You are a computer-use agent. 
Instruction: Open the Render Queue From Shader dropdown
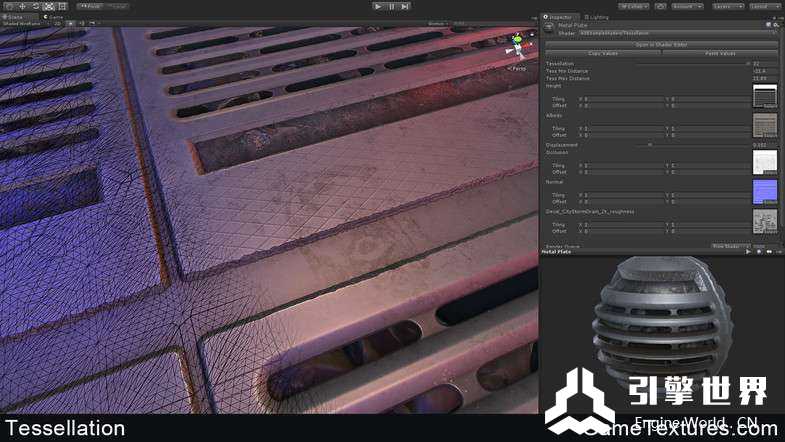pos(731,246)
